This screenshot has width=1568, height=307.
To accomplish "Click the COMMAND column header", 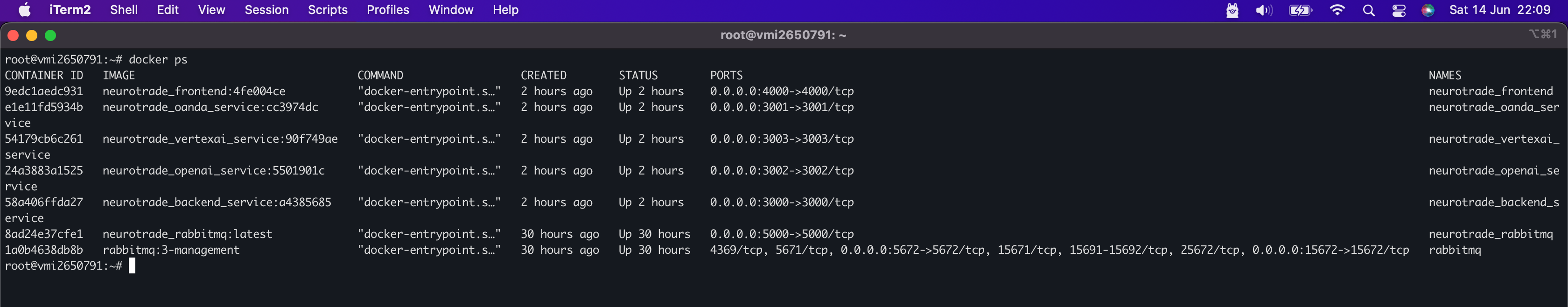I will coord(380,76).
